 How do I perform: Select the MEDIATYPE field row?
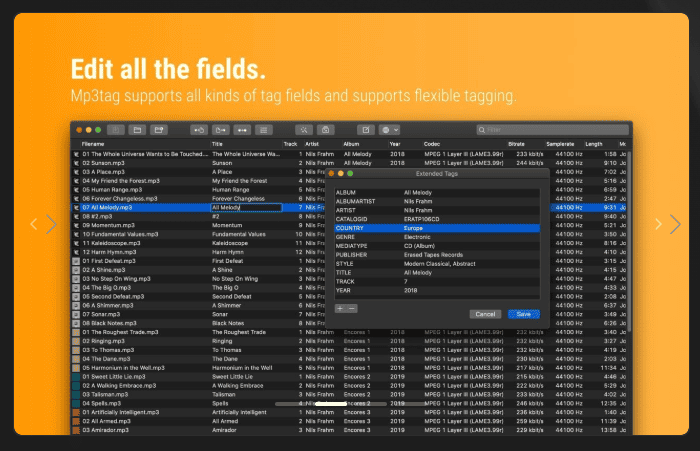pyautogui.click(x=437, y=246)
